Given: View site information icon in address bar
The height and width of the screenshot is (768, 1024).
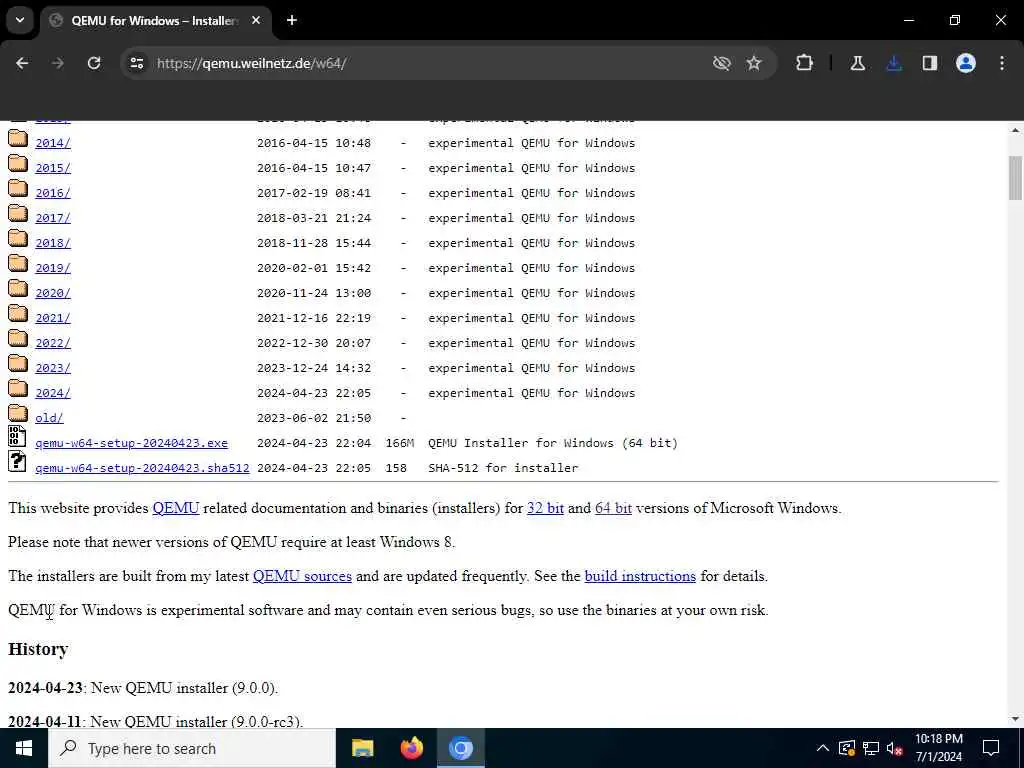Looking at the screenshot, I should click(x=136, y=63).
